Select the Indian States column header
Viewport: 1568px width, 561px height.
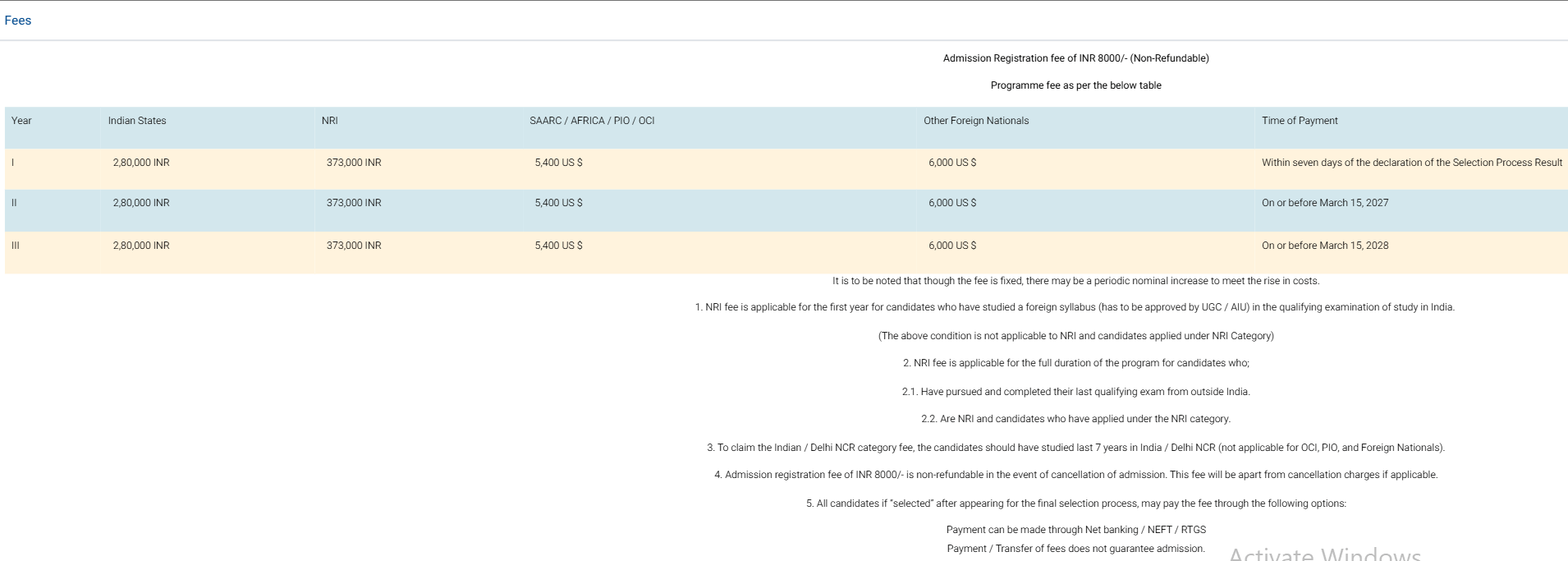[x=137, y=121]
